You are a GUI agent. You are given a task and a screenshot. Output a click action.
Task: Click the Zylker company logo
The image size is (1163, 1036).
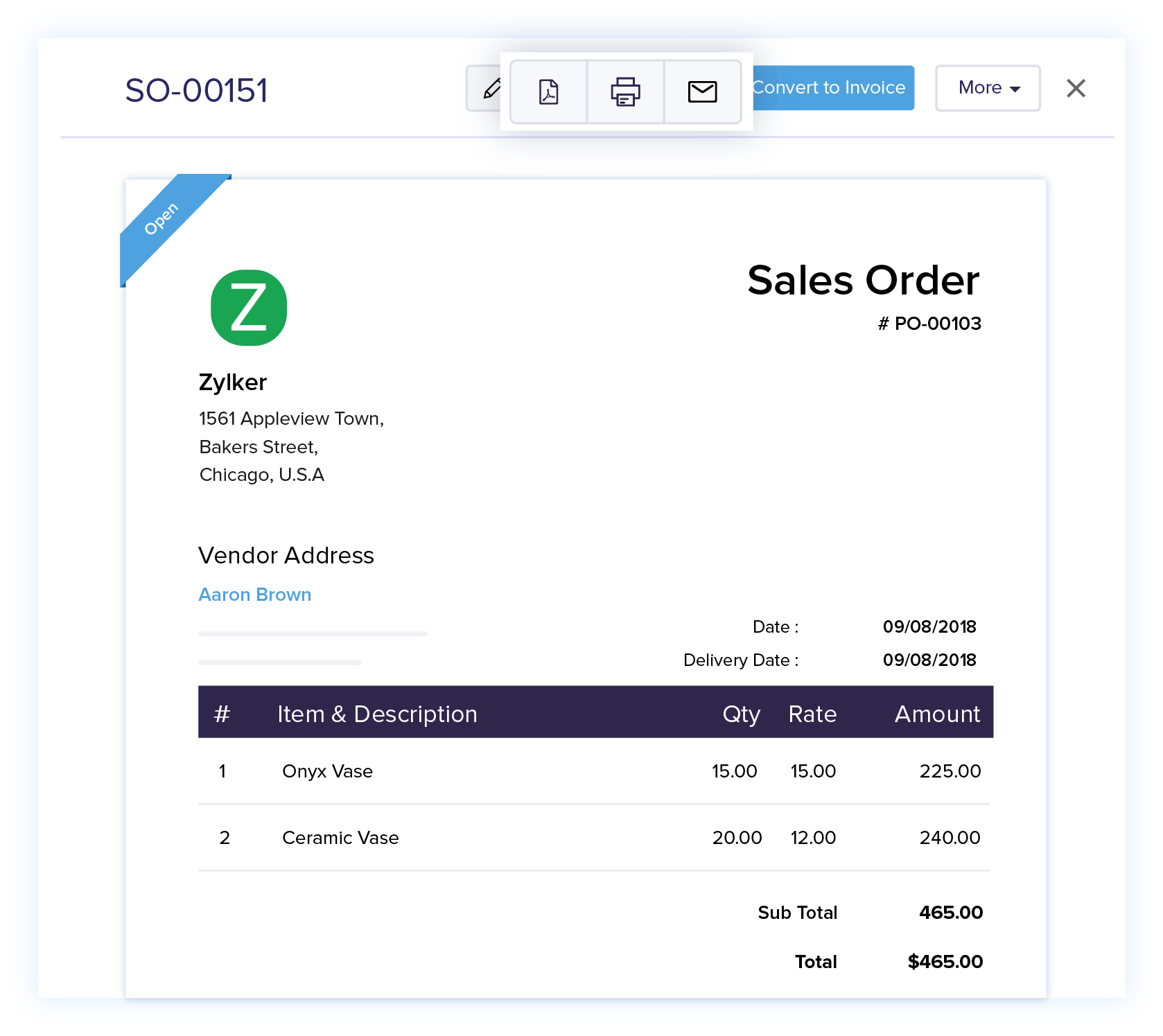coord(249,308)
